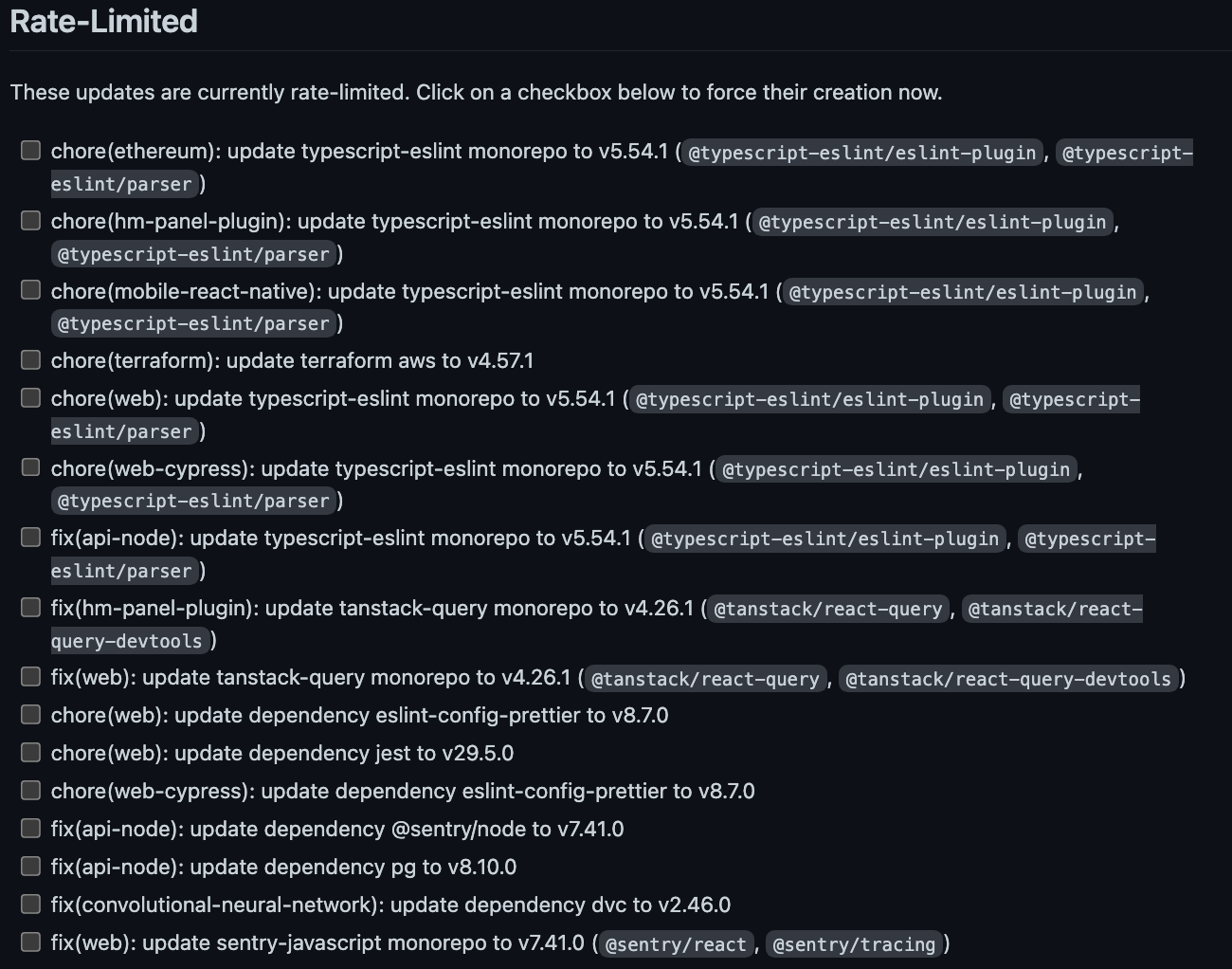Select the fix(hm-panel-plugin) tanstack-query update checkbox
Viewport: 1232px width, 969px height.
click(30, 607)
